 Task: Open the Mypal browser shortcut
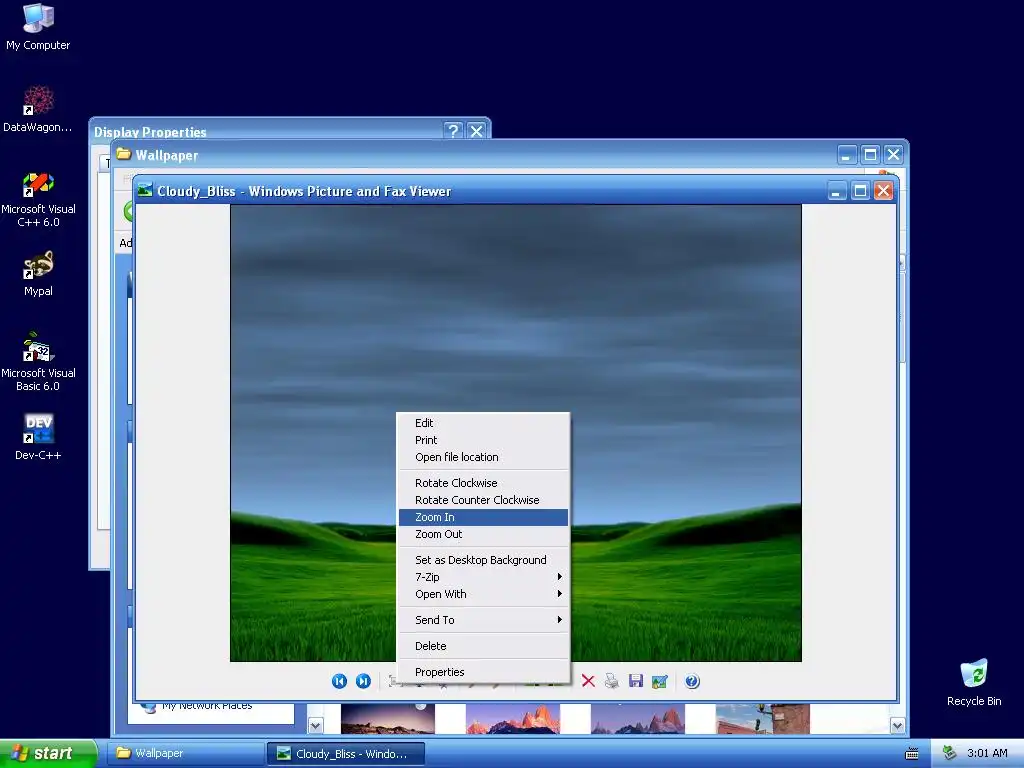pyautogui.click(x=38, y=274)
